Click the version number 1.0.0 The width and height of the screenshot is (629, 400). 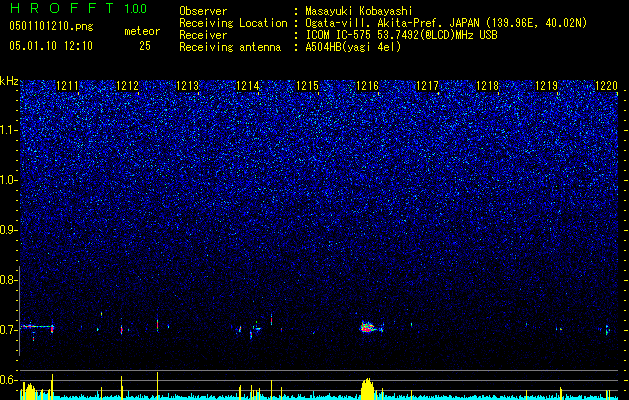pyautogui.click(x=136, y=9)
